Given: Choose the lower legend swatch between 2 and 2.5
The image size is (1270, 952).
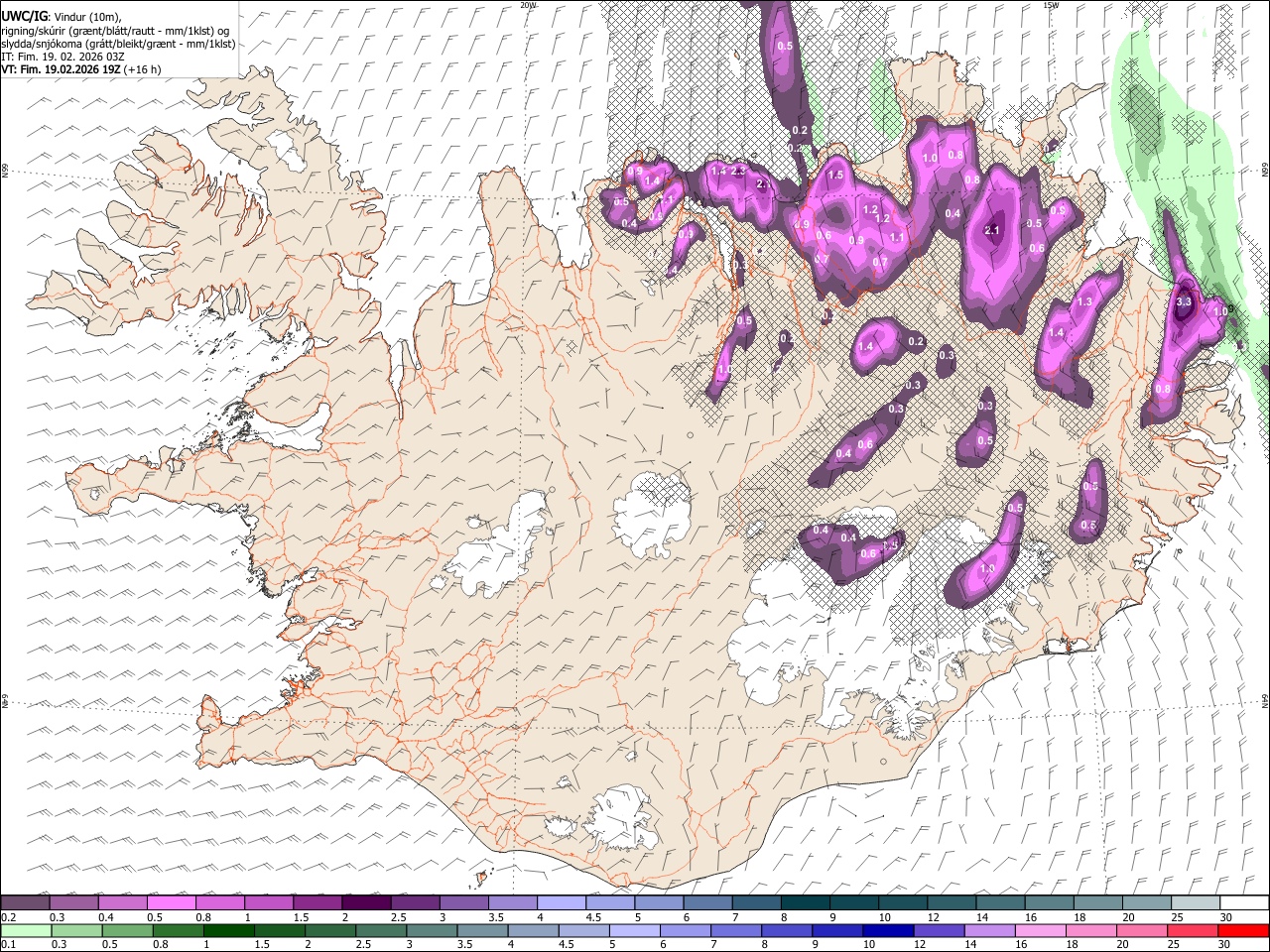Looking at the screenshot, I should (x=329, y=930).
